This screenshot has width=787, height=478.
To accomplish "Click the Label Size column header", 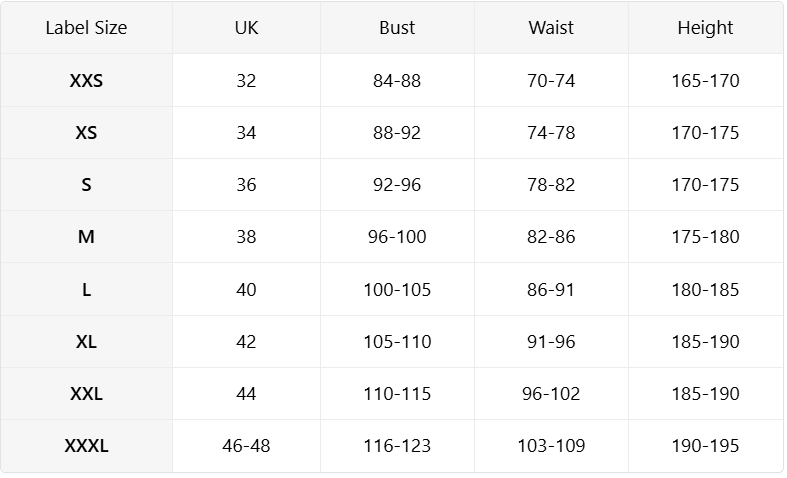I will click(86, 28).
